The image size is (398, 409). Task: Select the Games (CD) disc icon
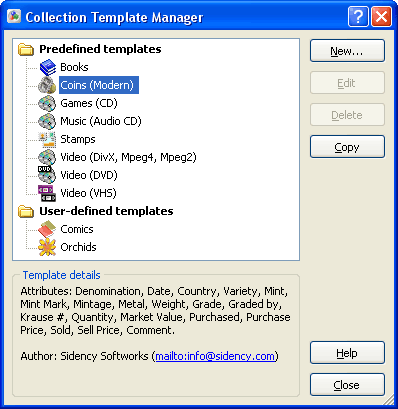tap(47, 103)
